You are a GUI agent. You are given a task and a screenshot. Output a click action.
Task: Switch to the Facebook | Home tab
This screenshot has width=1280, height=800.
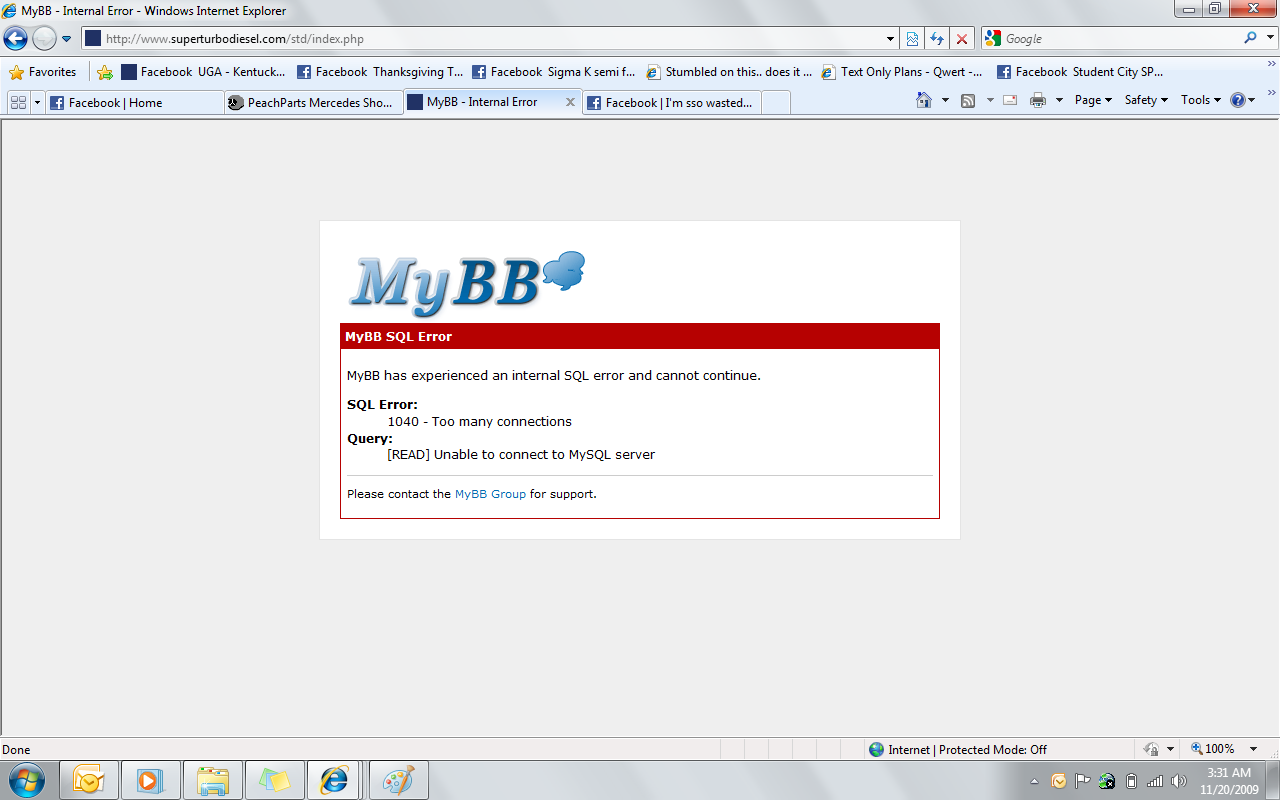pos(135,102)
